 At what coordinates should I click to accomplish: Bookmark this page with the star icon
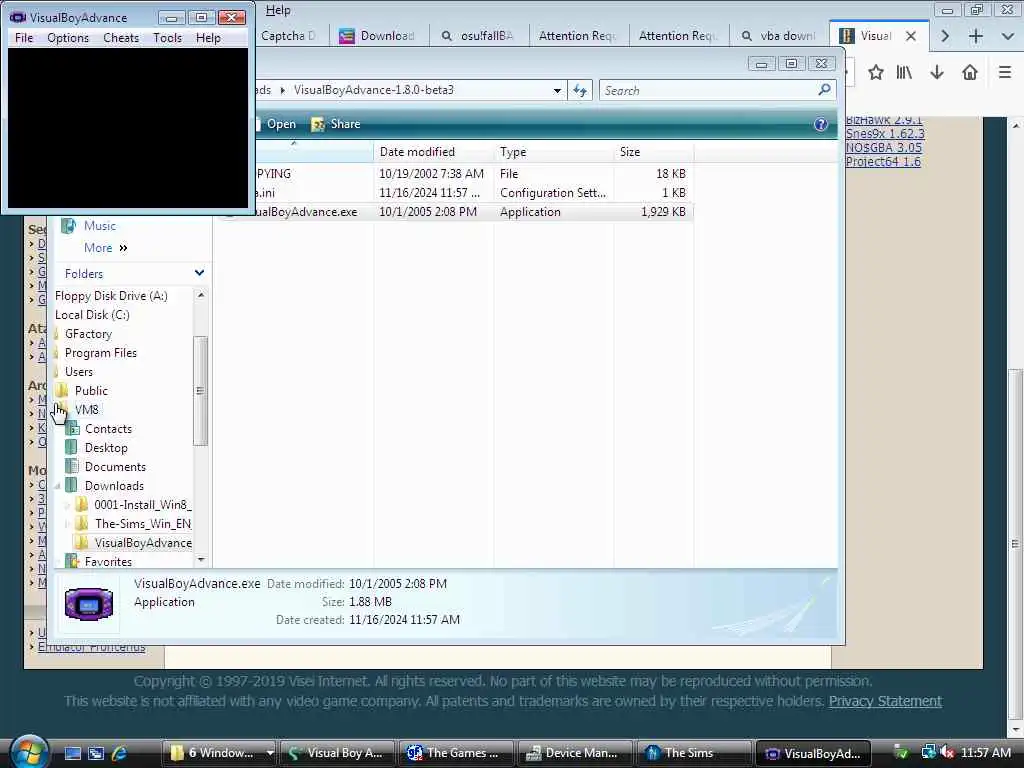(x=876, y=72)
